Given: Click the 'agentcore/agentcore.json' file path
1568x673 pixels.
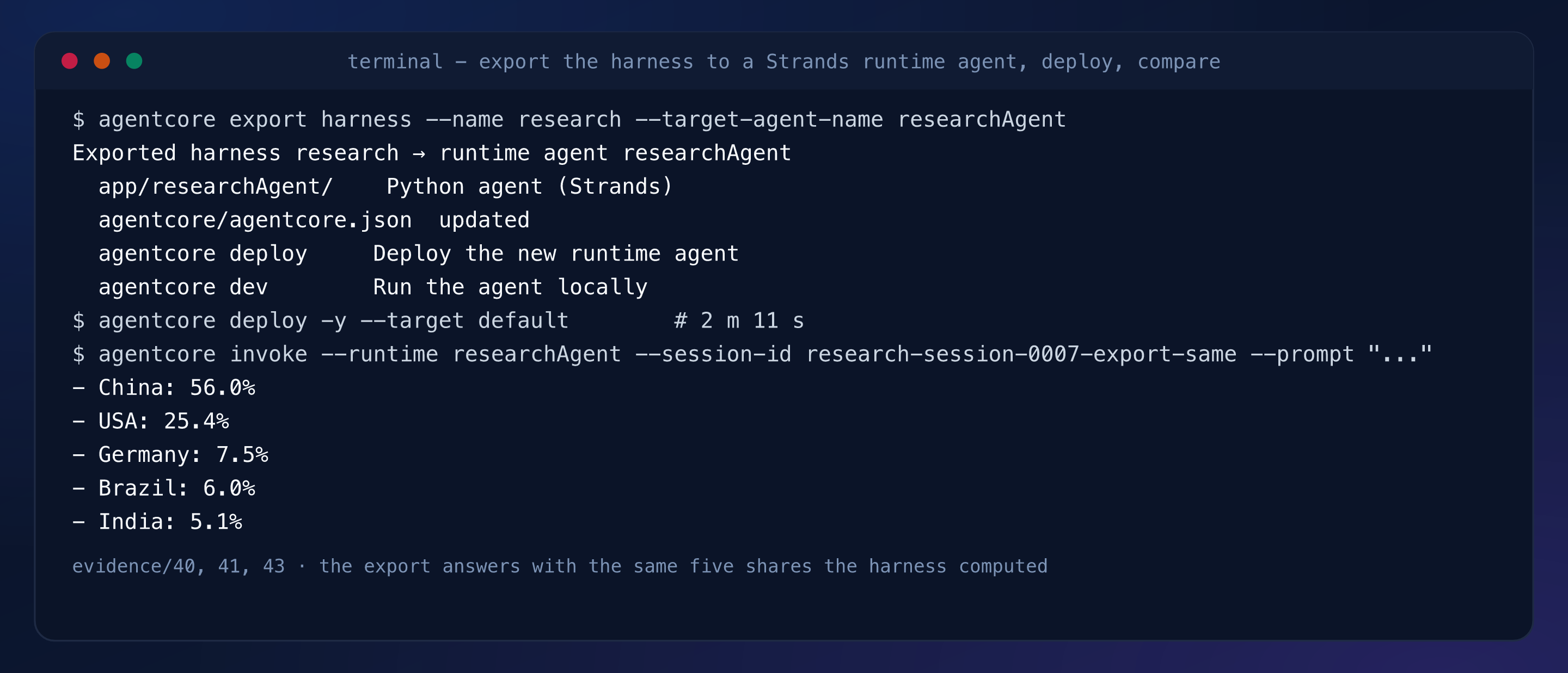Looking at the screenshot, I should (x=255, y=220).
